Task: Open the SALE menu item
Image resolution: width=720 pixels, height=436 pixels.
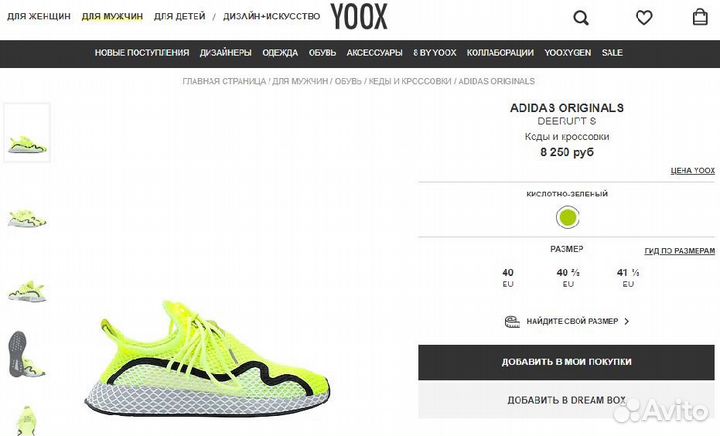Action: (x=612, y=53)
